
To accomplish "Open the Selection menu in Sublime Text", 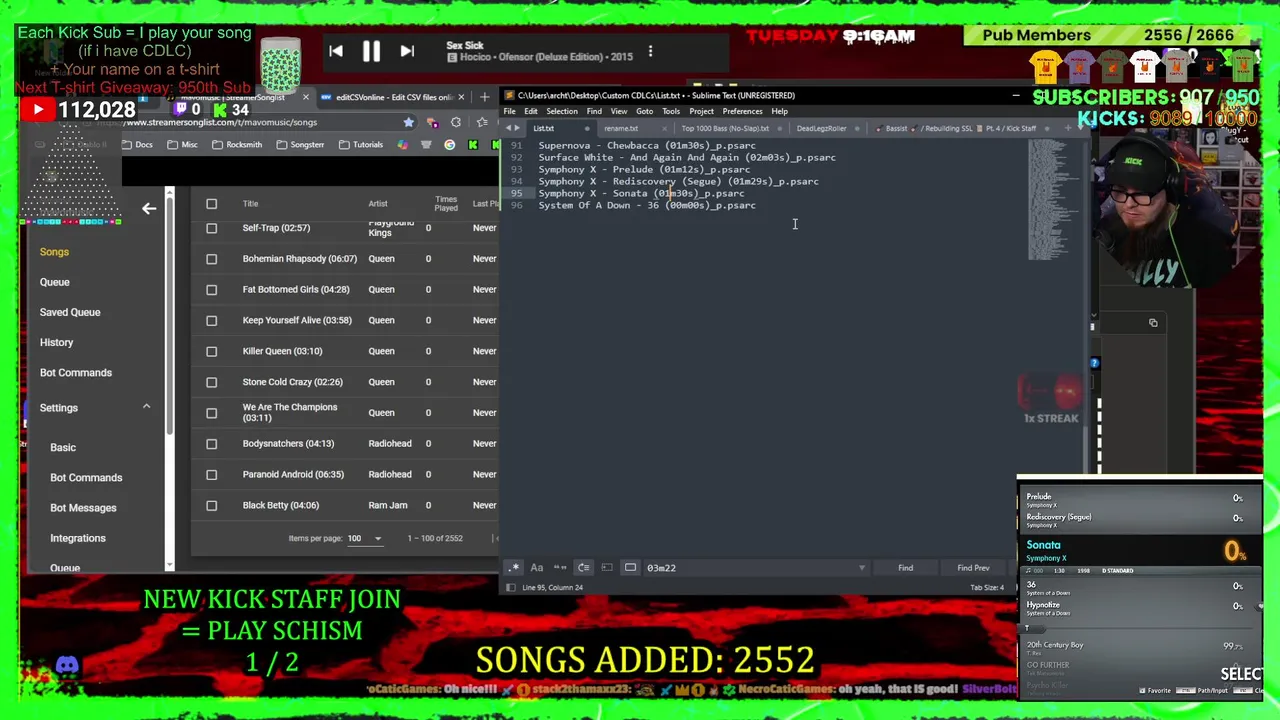I will (562, 111).
